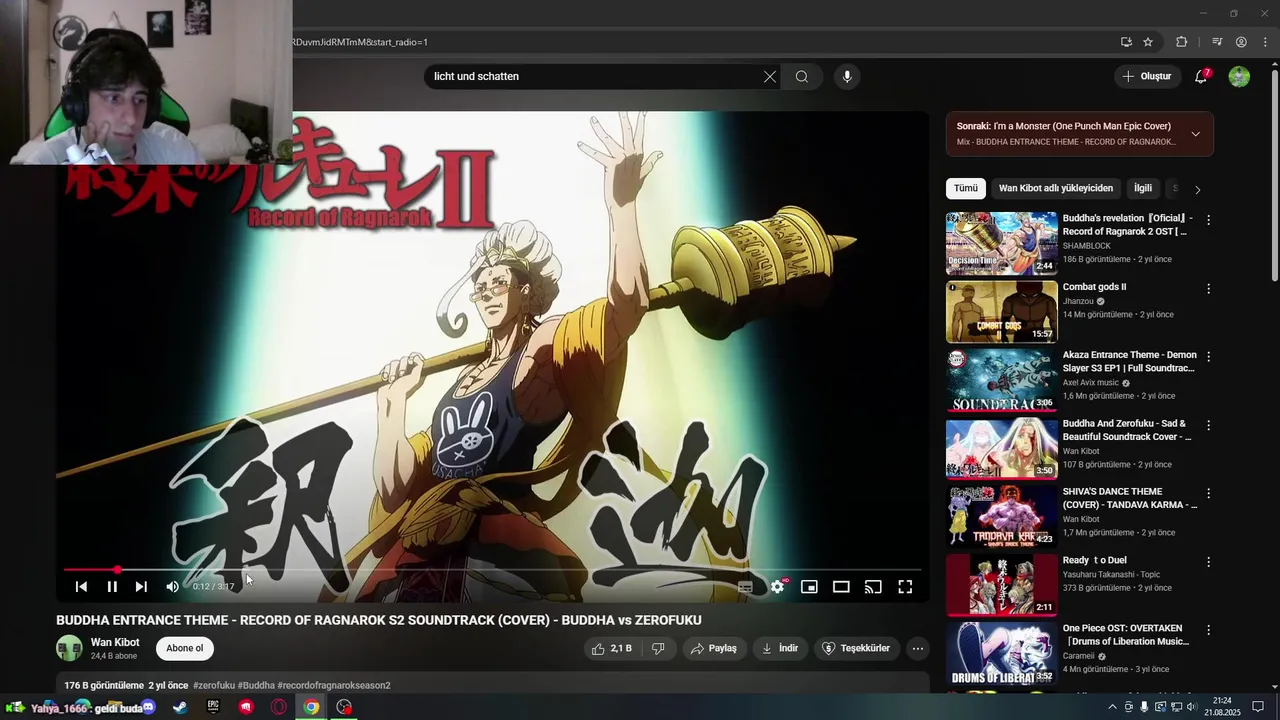Open Epic Games Launcher from taskbar
This screenshot has height=720, width=1280.
pos(213,707)
